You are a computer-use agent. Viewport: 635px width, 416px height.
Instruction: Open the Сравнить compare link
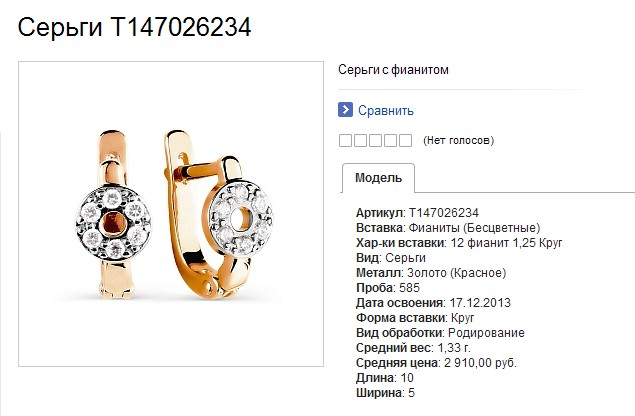tap(386, 110)
